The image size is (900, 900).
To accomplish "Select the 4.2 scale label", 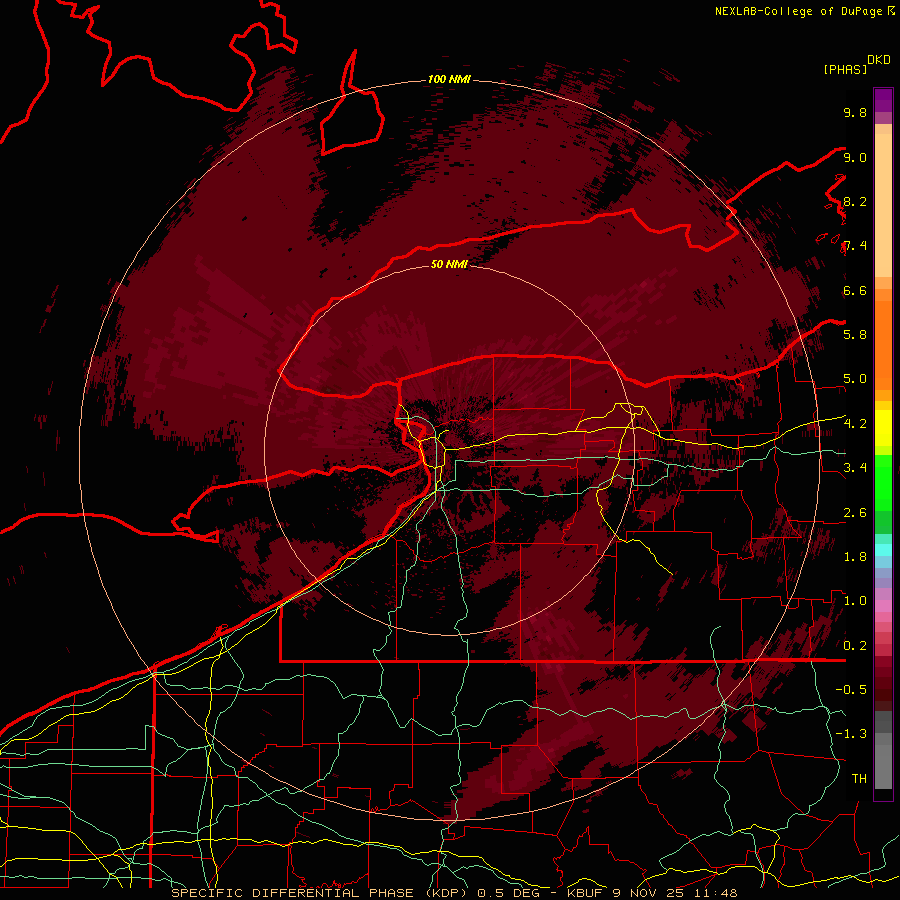I will [855, 424].
